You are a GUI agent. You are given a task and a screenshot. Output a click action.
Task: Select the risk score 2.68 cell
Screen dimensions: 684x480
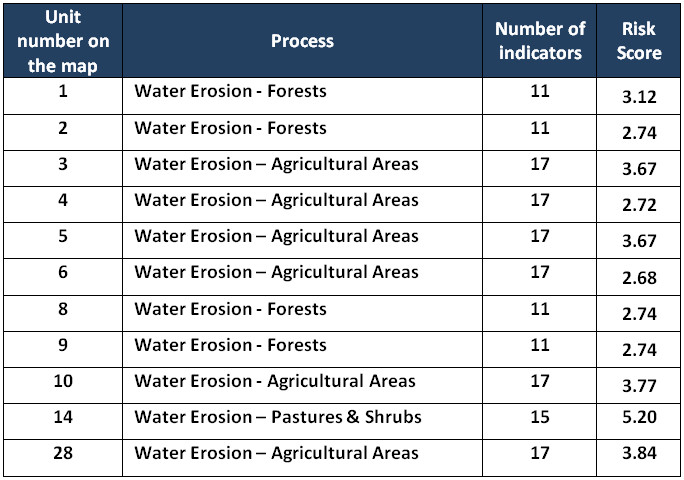point(639,277)
